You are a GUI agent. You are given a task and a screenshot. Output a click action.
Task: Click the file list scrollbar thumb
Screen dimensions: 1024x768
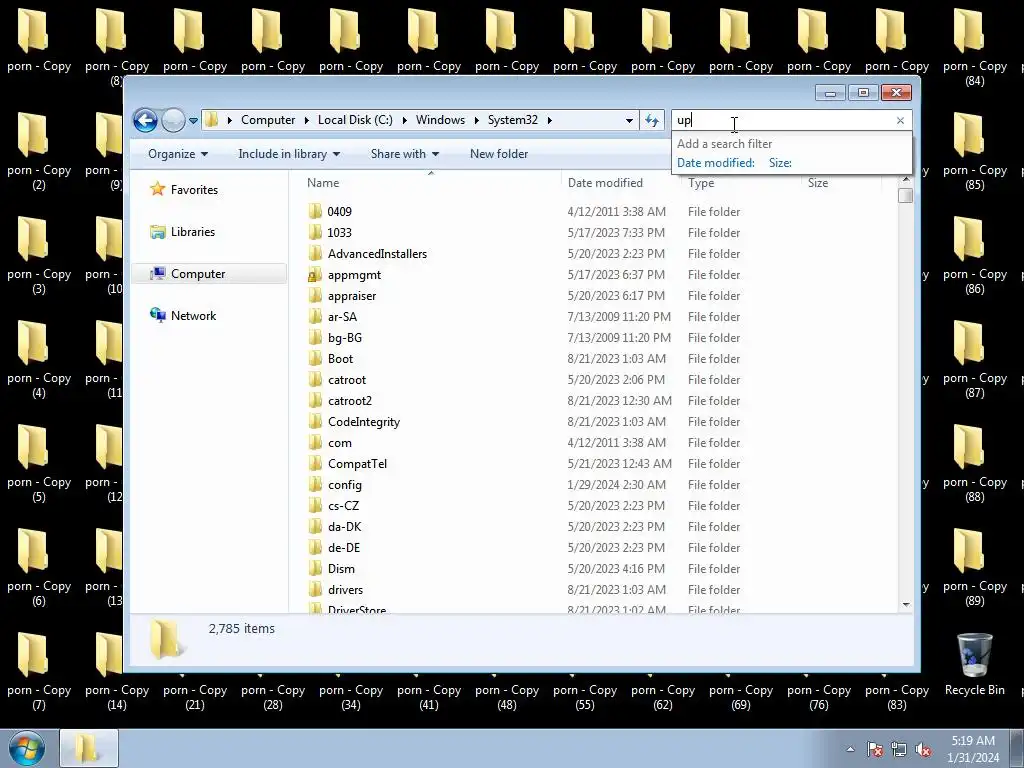pos(906,196)
